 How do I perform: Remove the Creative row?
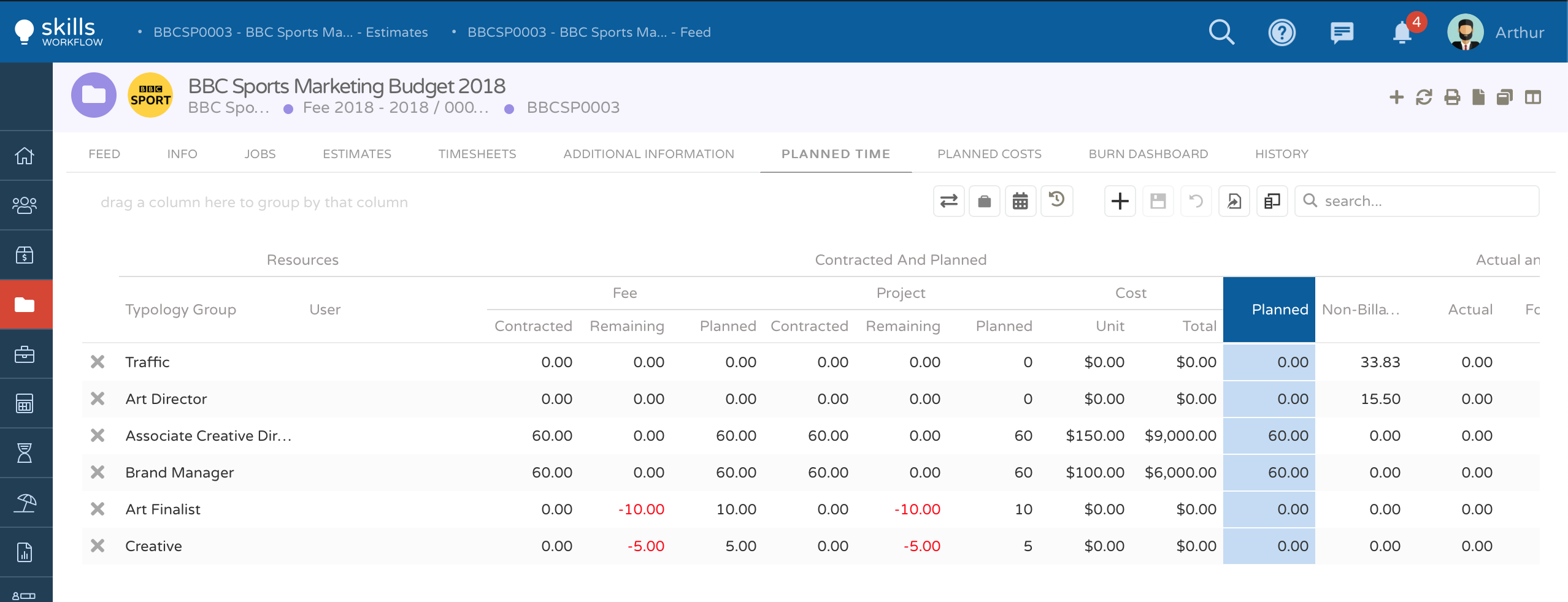[x=98, y=546]
